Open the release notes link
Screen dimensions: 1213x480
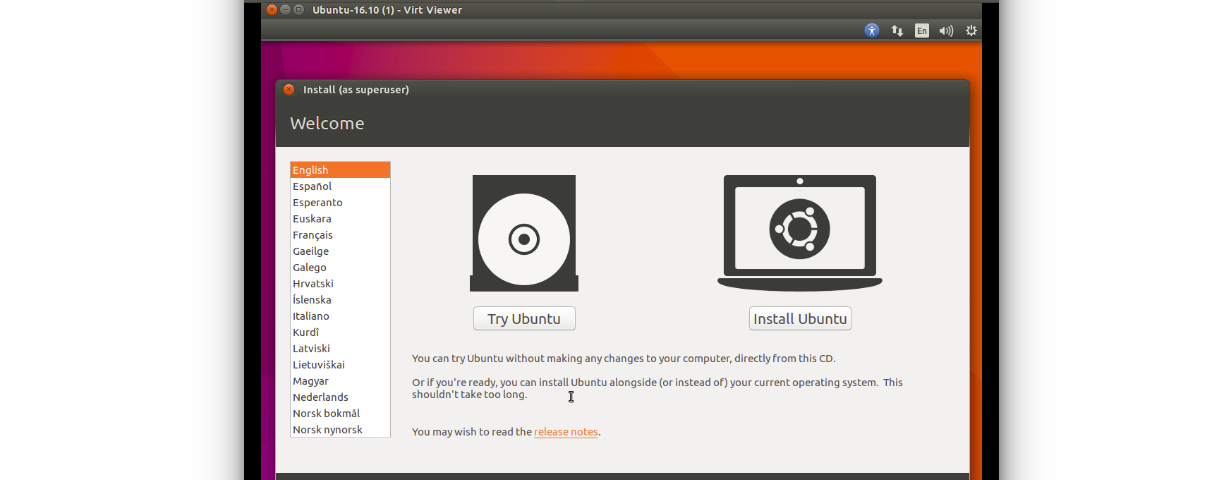(566, 432)
